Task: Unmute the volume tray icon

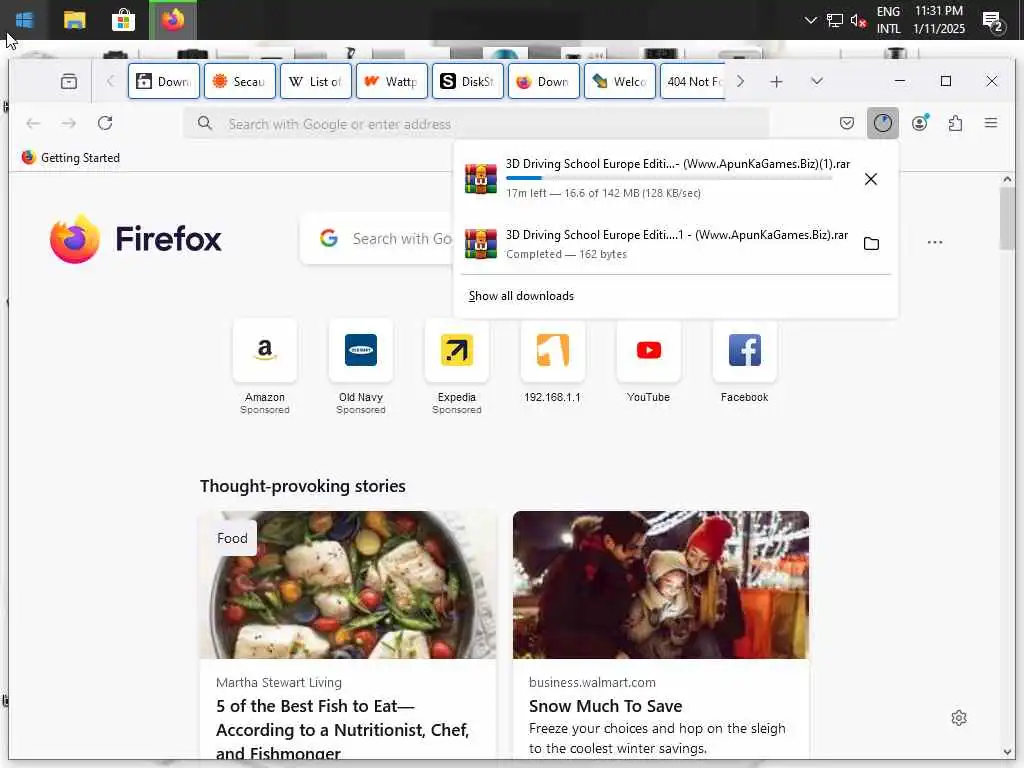Action: [857, 20]
